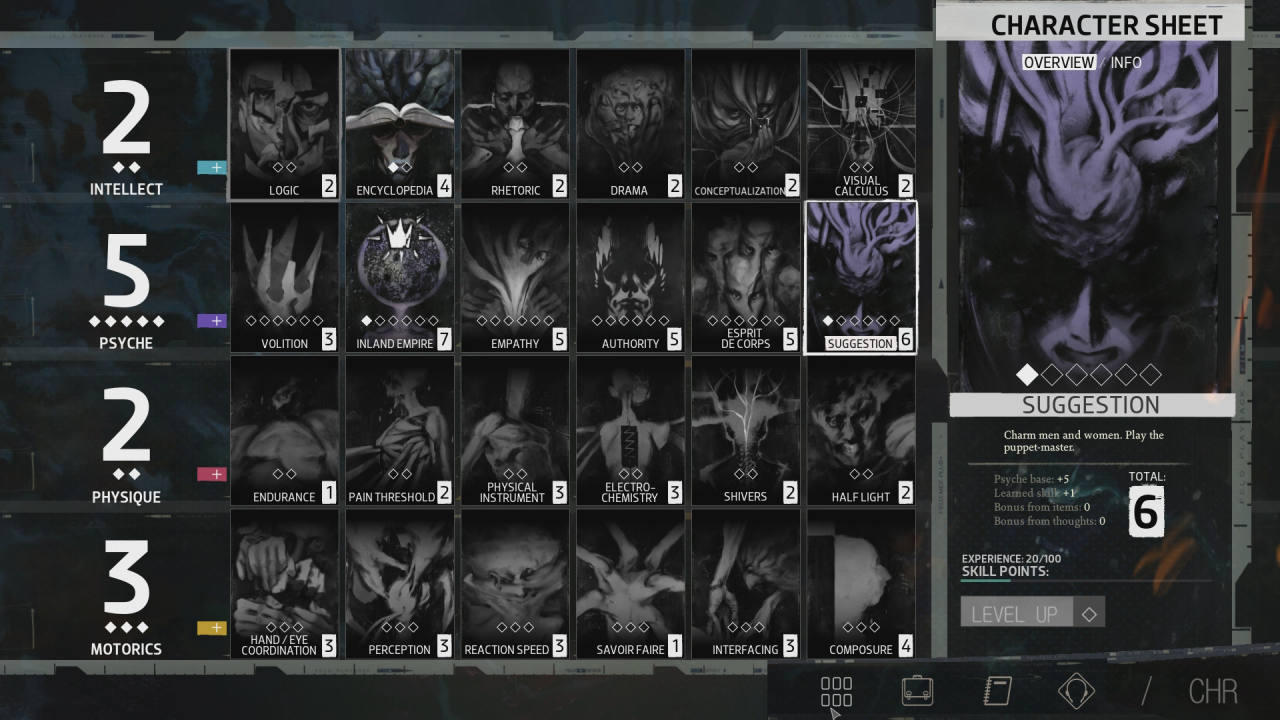Click the Total value 6 box

click(1146, 512)
